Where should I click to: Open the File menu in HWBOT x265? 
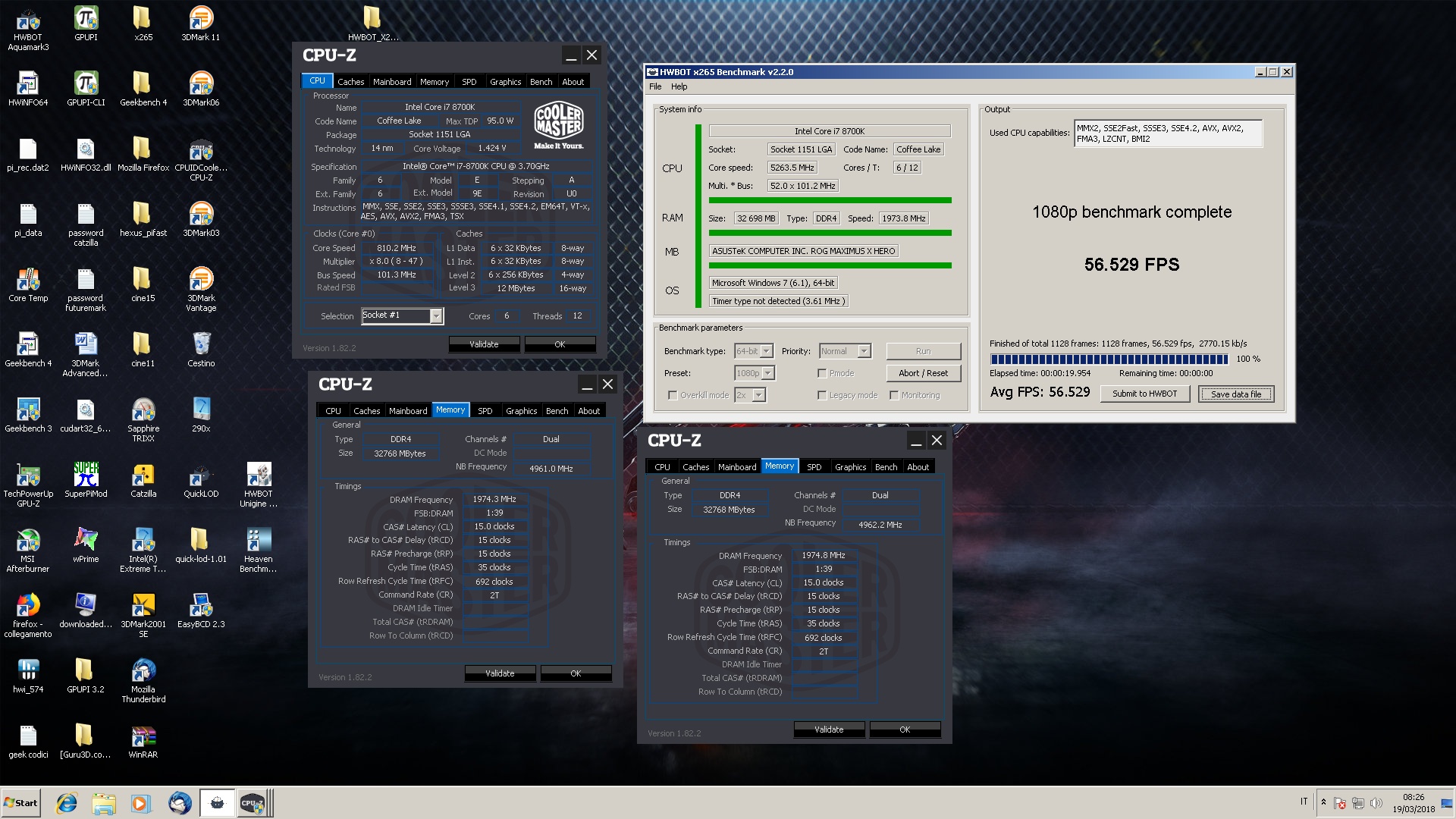[655, 86]
